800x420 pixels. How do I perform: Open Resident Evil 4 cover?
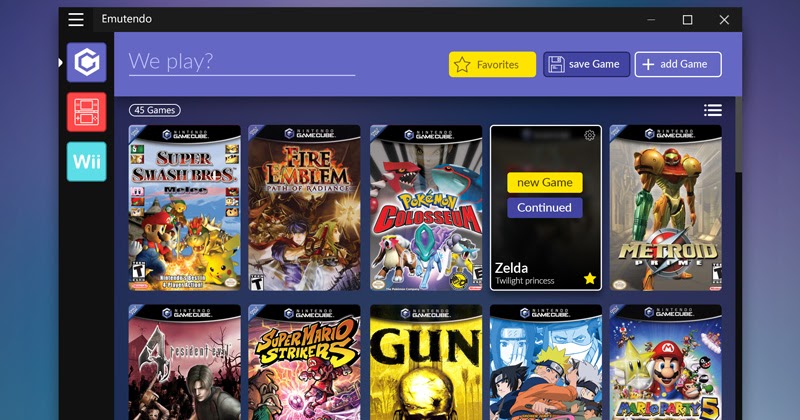(185, 362)
